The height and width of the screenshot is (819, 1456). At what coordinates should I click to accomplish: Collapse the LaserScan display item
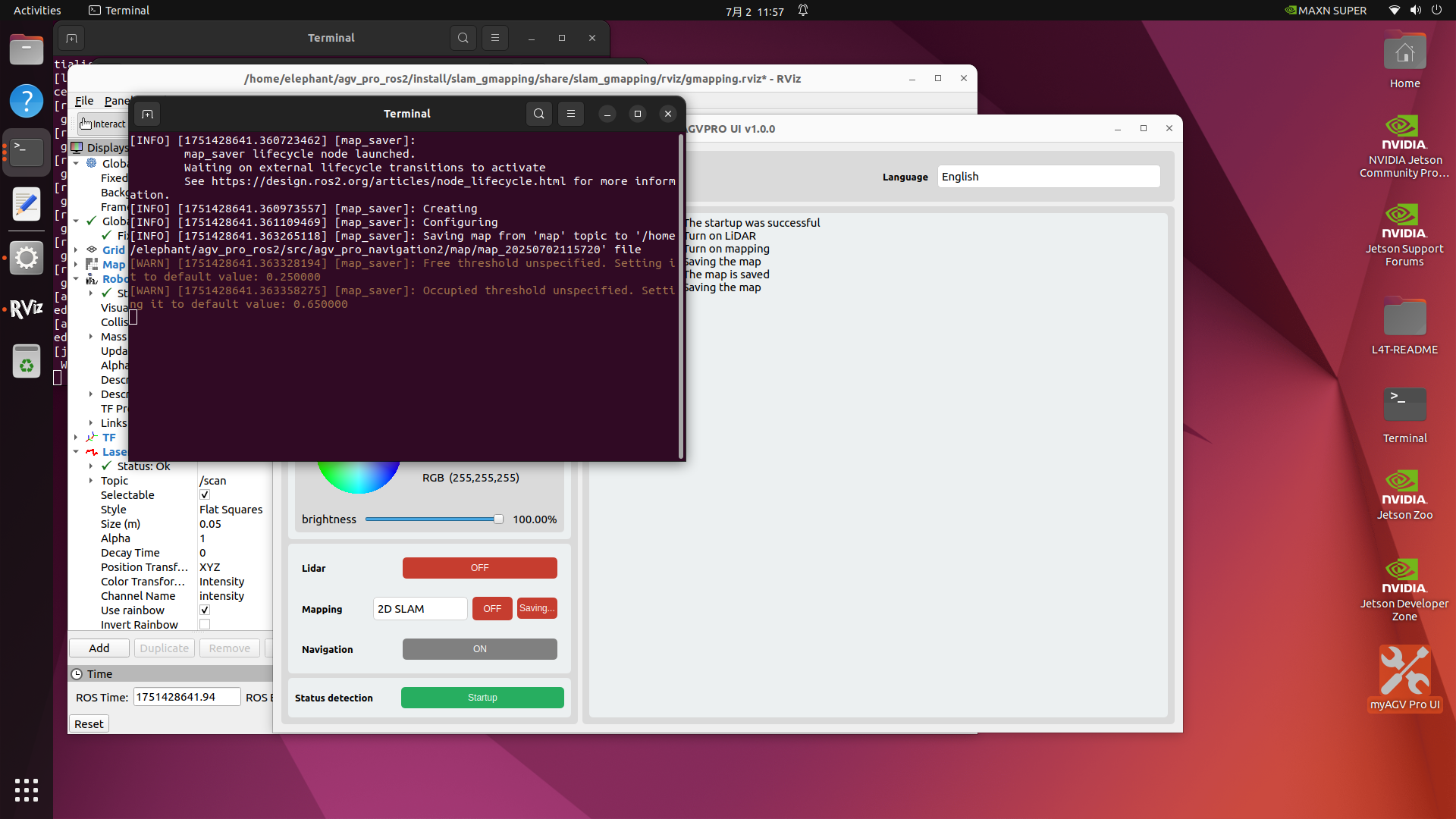[x=76, y=452]
